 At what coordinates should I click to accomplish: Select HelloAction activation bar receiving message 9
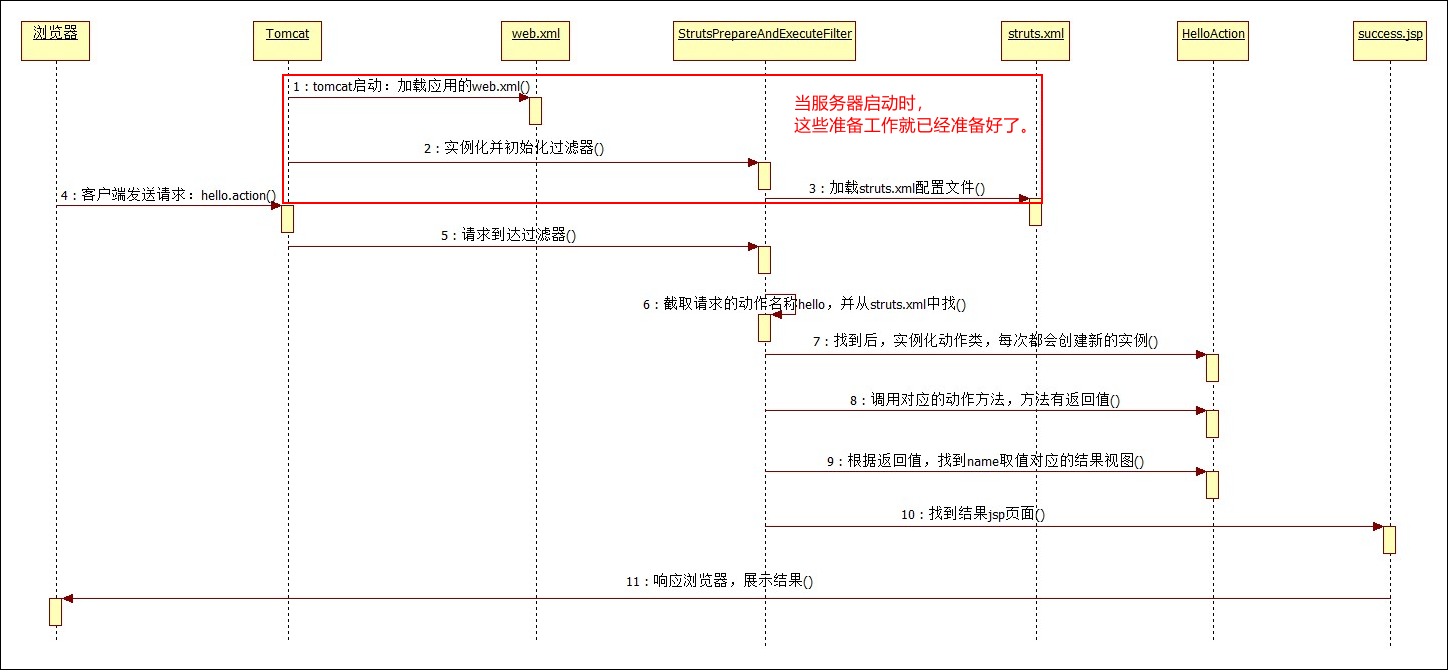coord(1213,485)
